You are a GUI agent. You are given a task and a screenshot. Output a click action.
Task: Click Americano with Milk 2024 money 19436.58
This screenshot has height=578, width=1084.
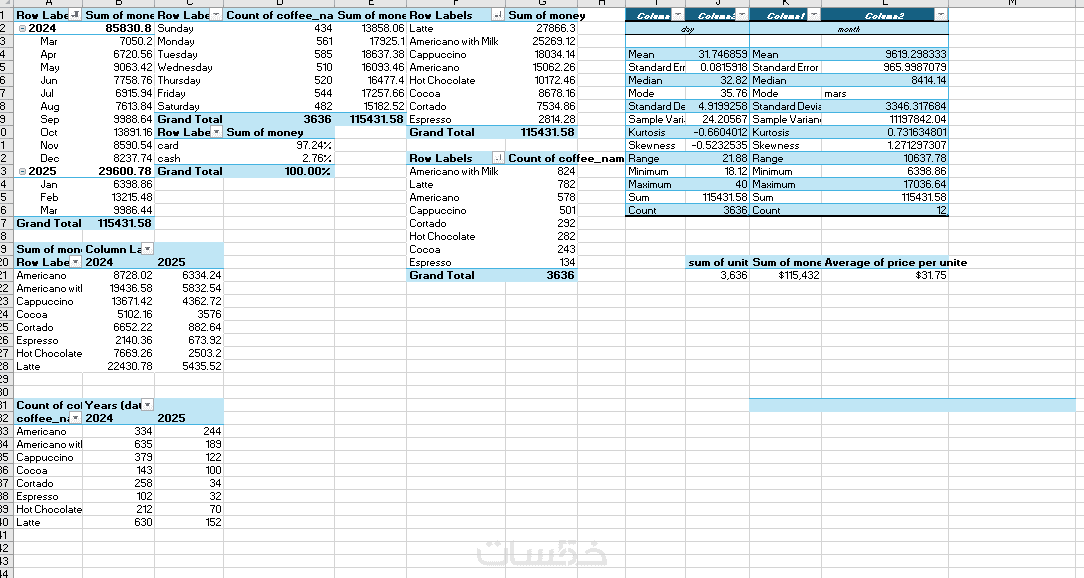click(x=118, y=288)
